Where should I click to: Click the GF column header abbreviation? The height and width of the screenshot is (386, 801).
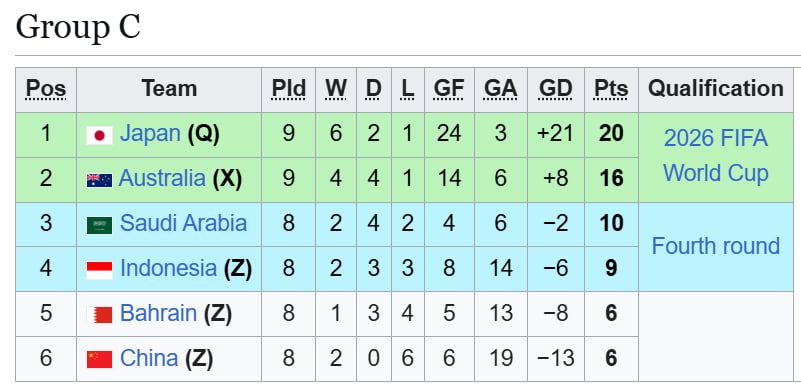pos(449,89)
